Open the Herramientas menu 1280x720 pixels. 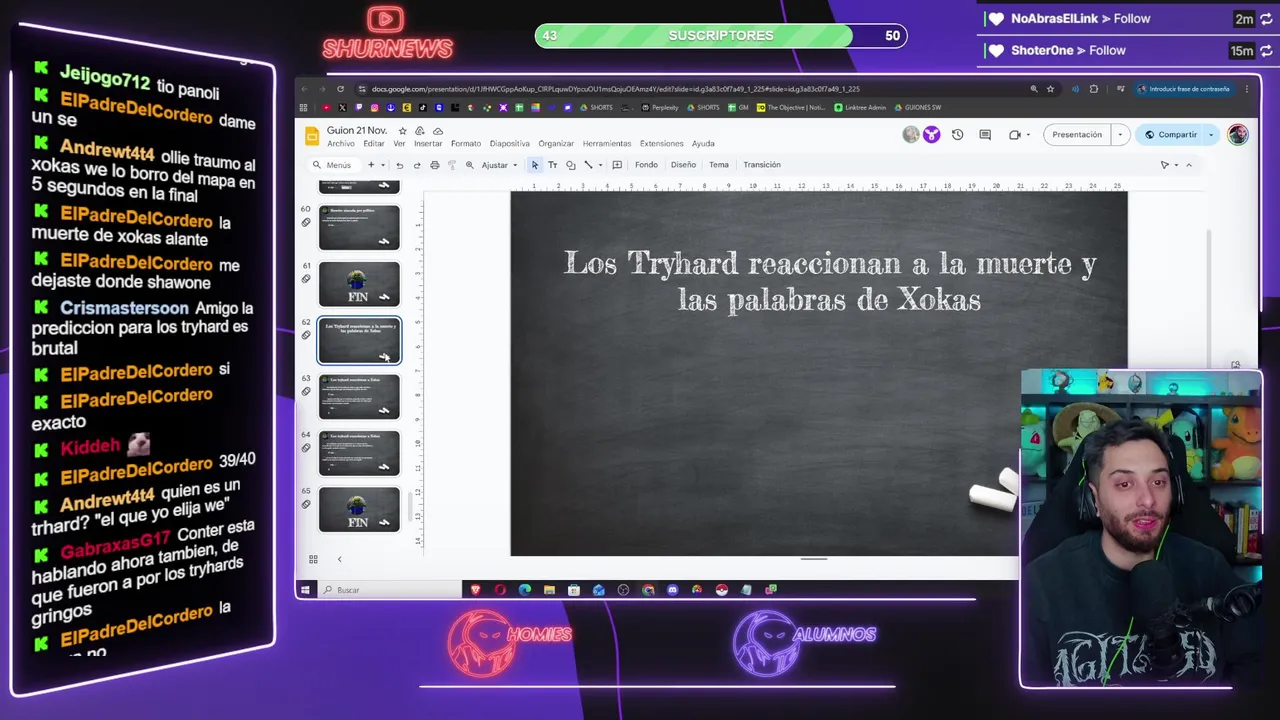(607, 144)
